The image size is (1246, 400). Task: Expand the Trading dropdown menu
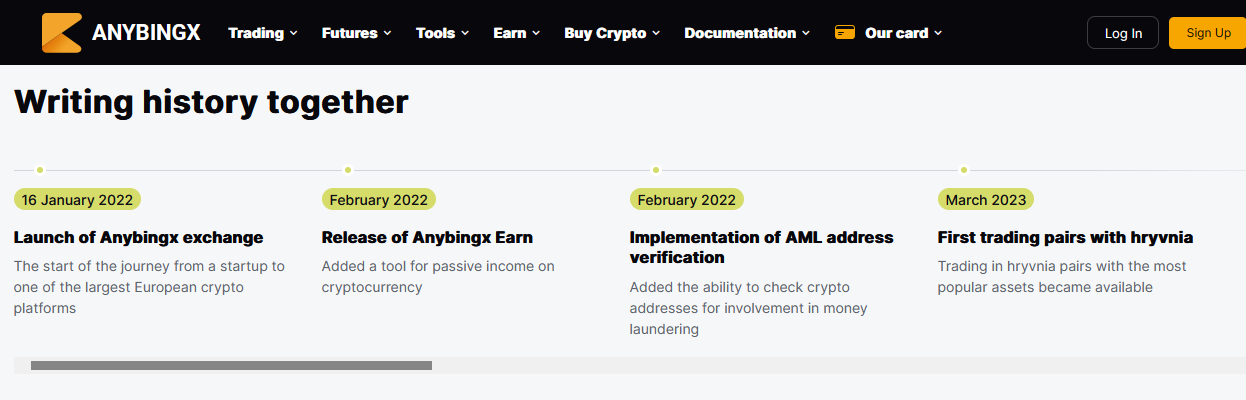[x=263, y=33]
